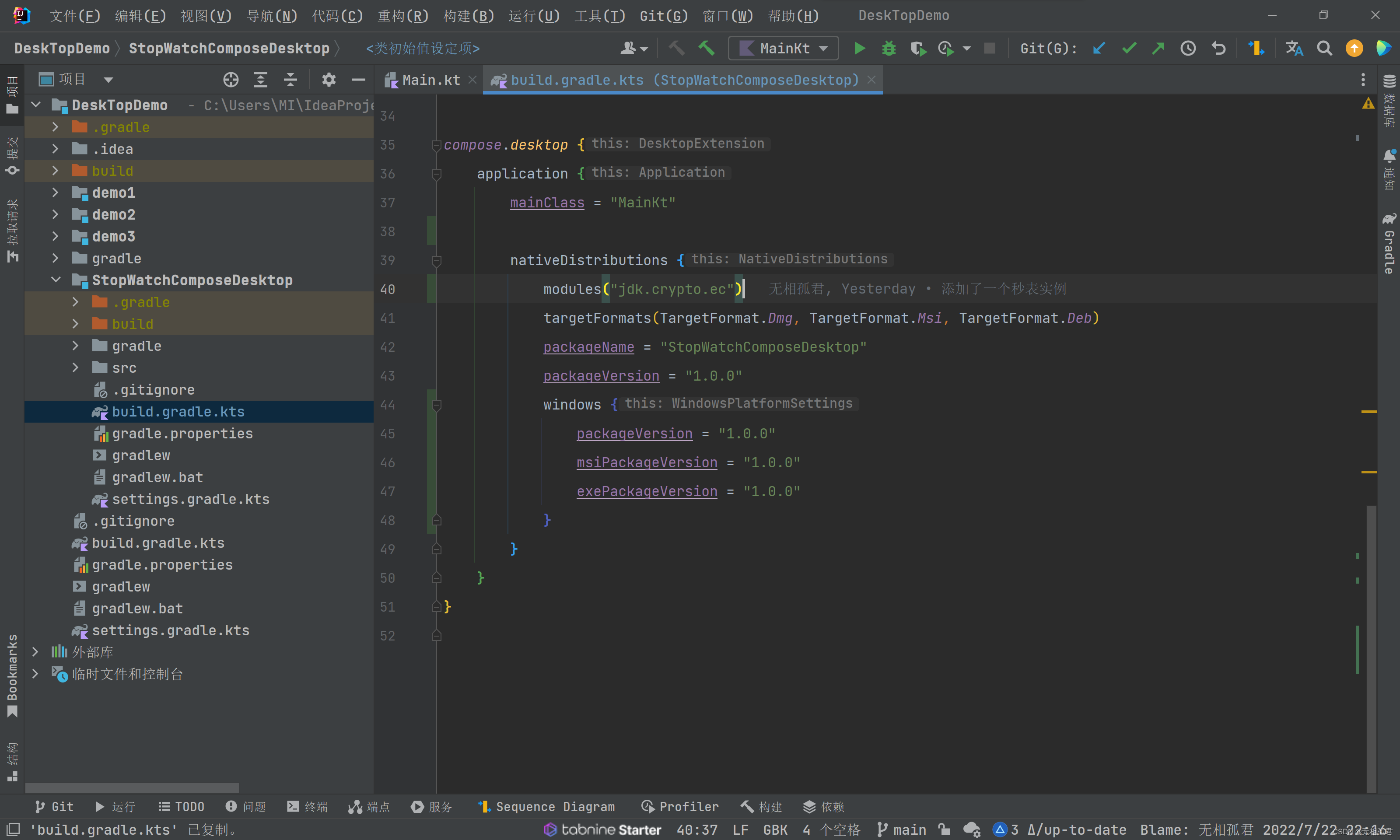Locate opened file with crosshair icon

230,80
